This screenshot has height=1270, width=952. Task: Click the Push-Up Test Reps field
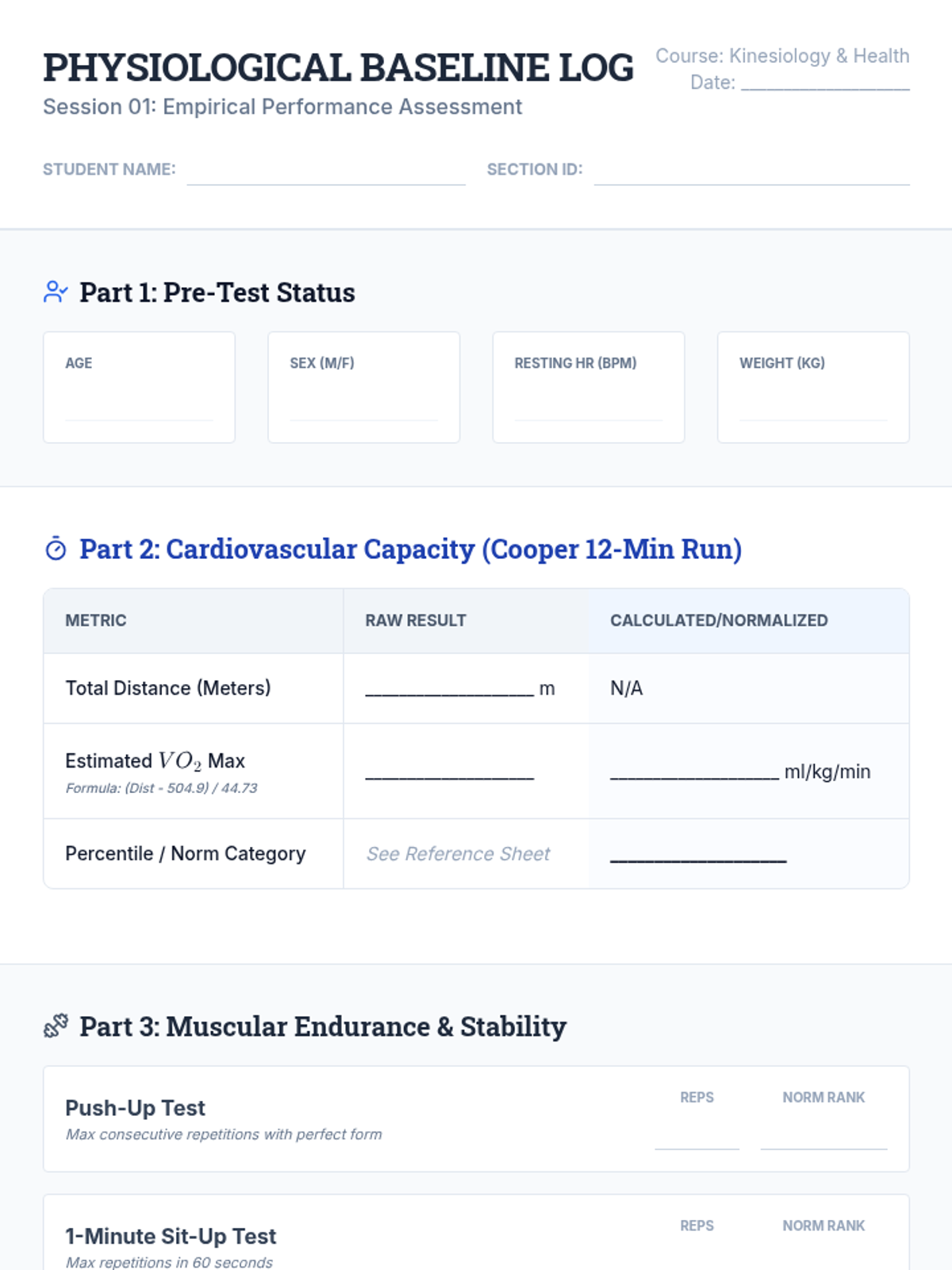[x=697, y=1135]
